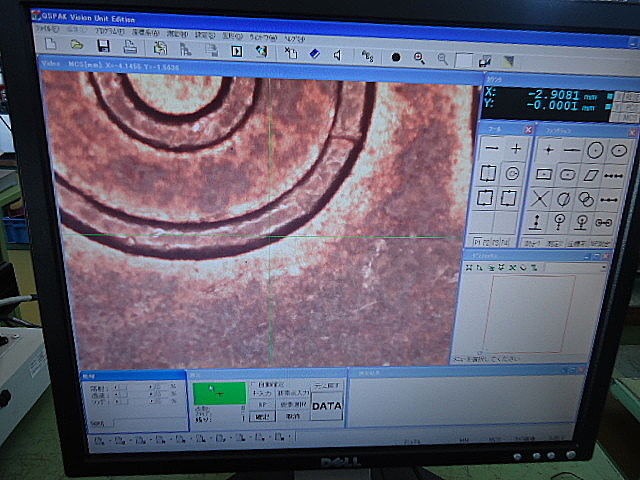Click the copy document icon with X
The width and height of the screenshot is (640, 480).
point(291,53)
